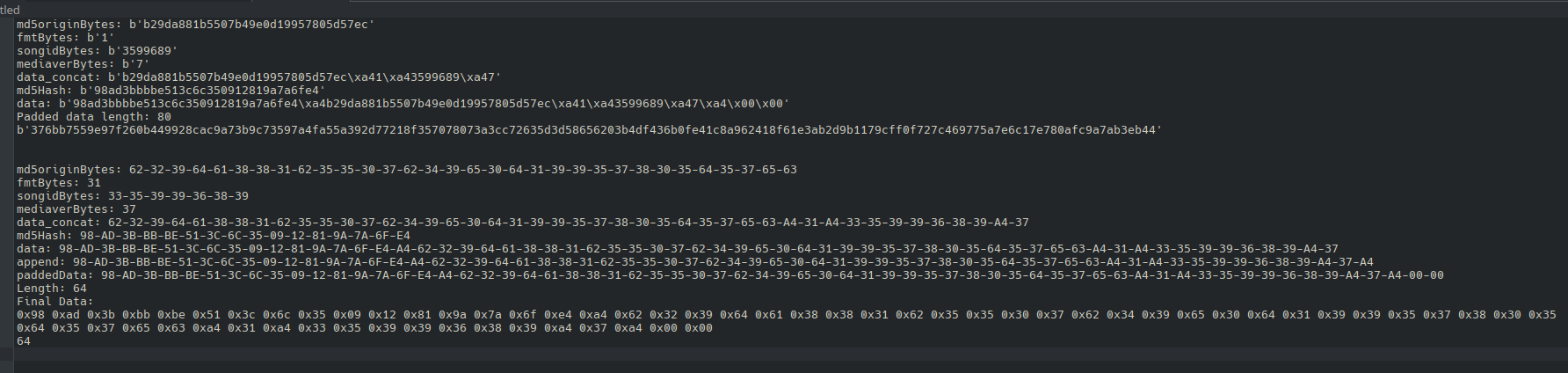The width and height of the screenshot is (1568, 373).
Task: Click the last line showing 64
Action: coord(24,341)
